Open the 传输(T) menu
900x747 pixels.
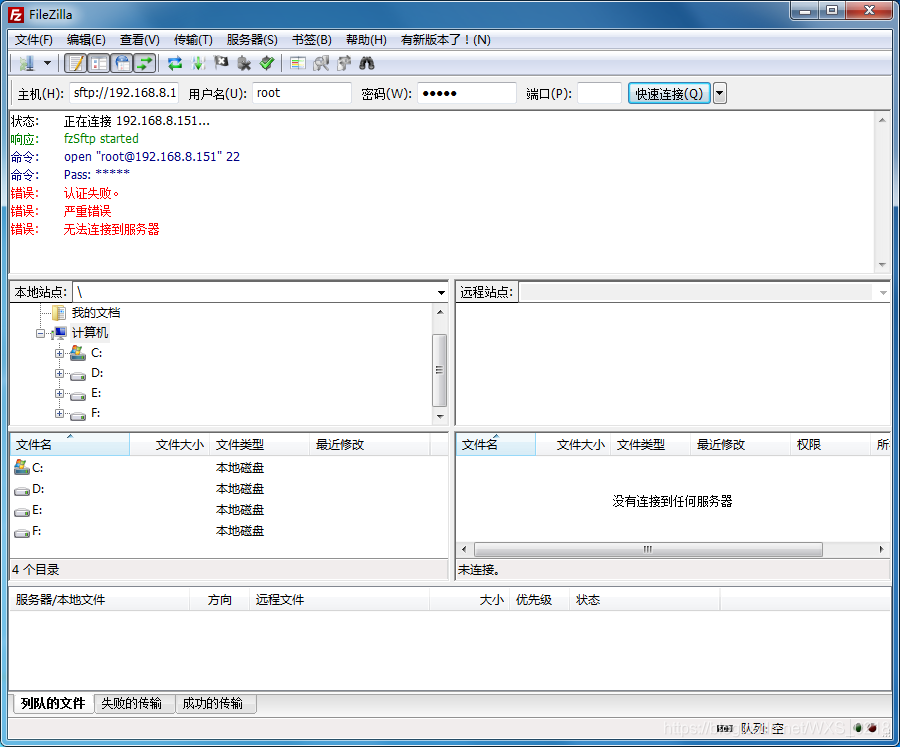pos(193,40)
